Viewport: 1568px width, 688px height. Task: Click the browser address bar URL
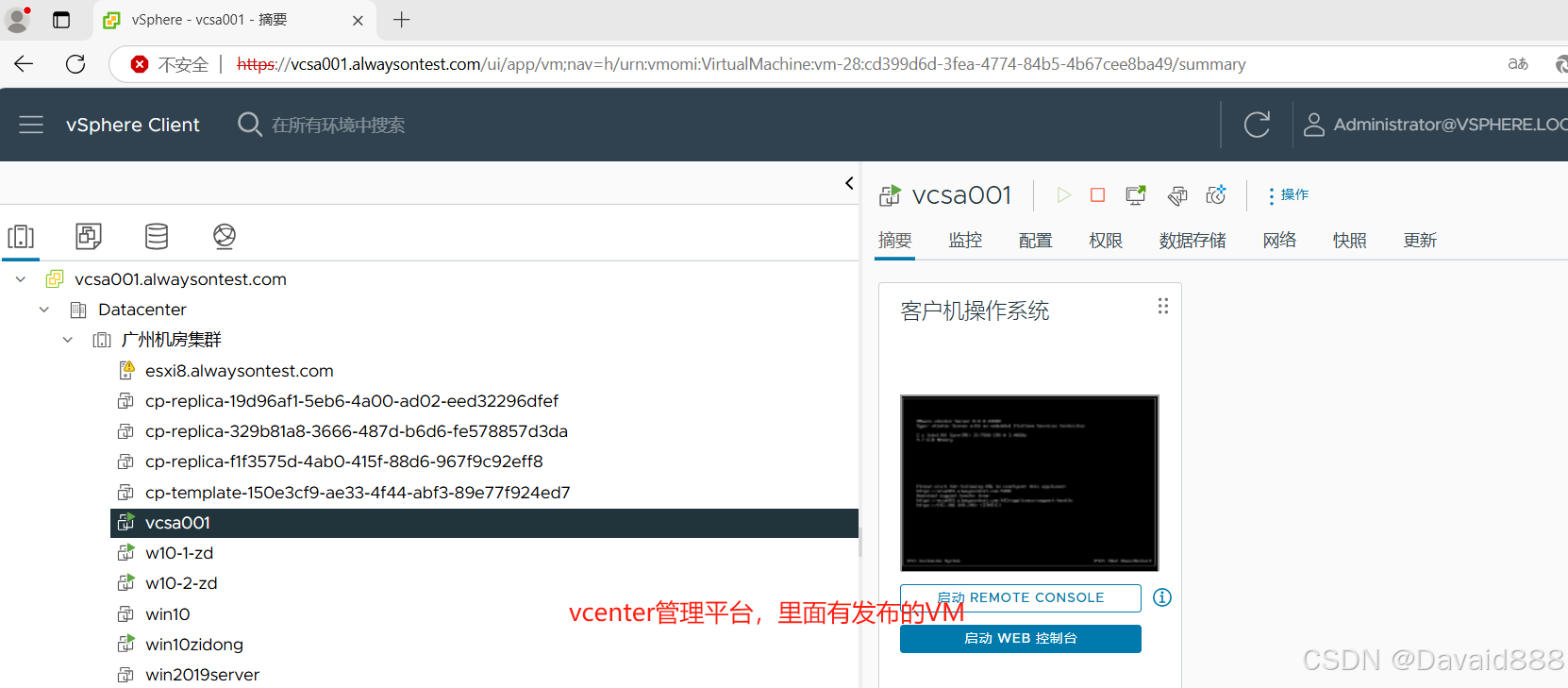(741, 64)
